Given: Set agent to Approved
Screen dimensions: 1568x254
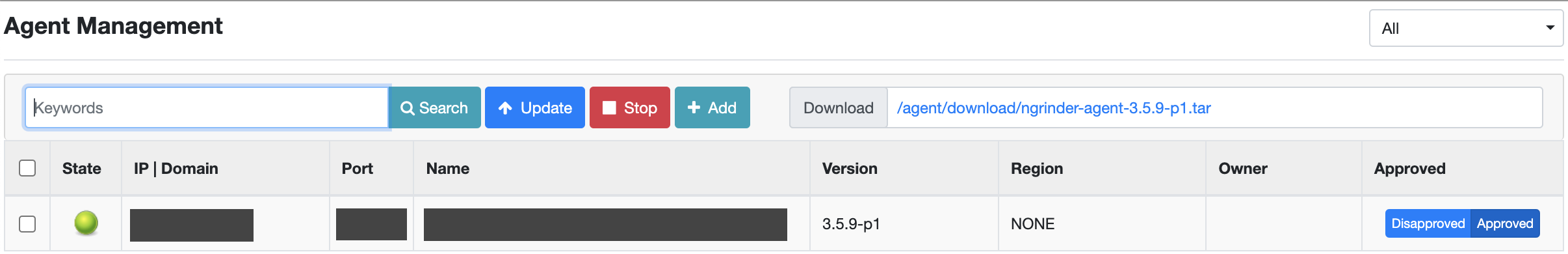Looking at the screenshot, I should click(x=1505, y=223).
